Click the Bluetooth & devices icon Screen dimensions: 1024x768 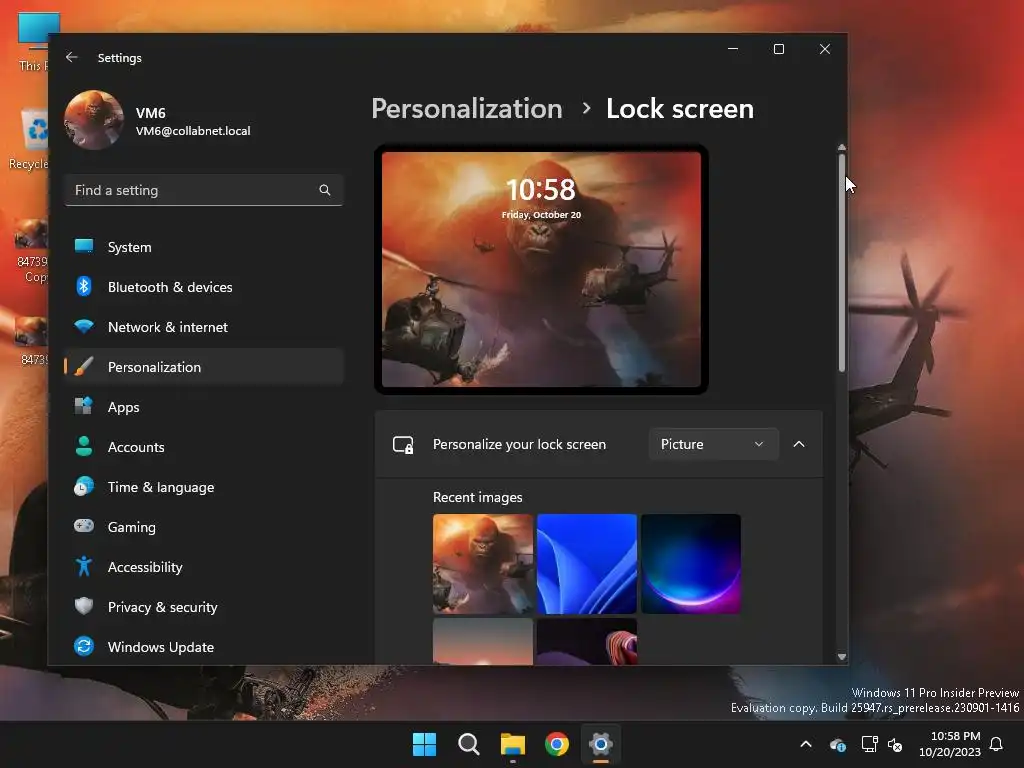[x=84, y=287]
